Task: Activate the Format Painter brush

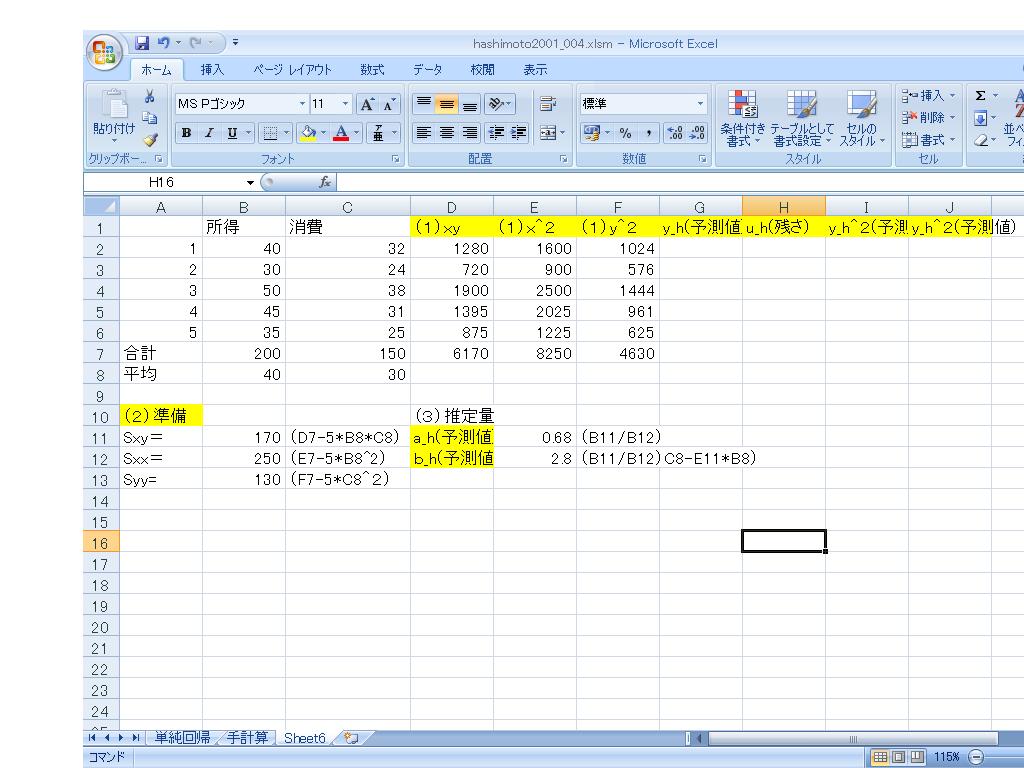Action: click(150, 139)
